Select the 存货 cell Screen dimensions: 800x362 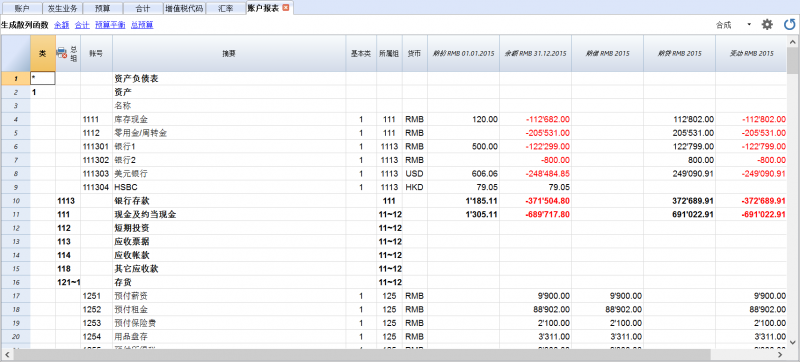229,282
